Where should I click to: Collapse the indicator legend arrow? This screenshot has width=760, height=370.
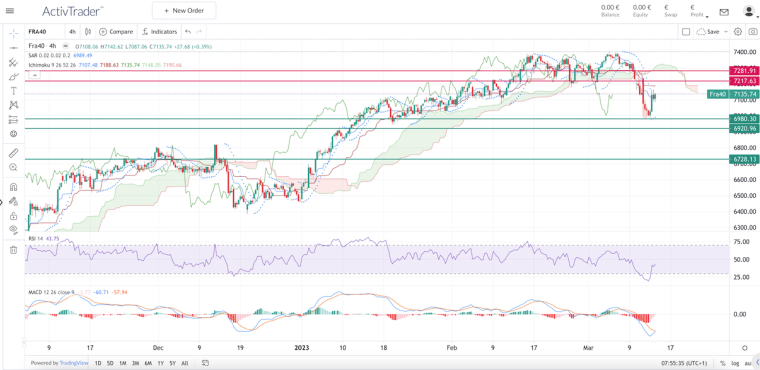34,75
